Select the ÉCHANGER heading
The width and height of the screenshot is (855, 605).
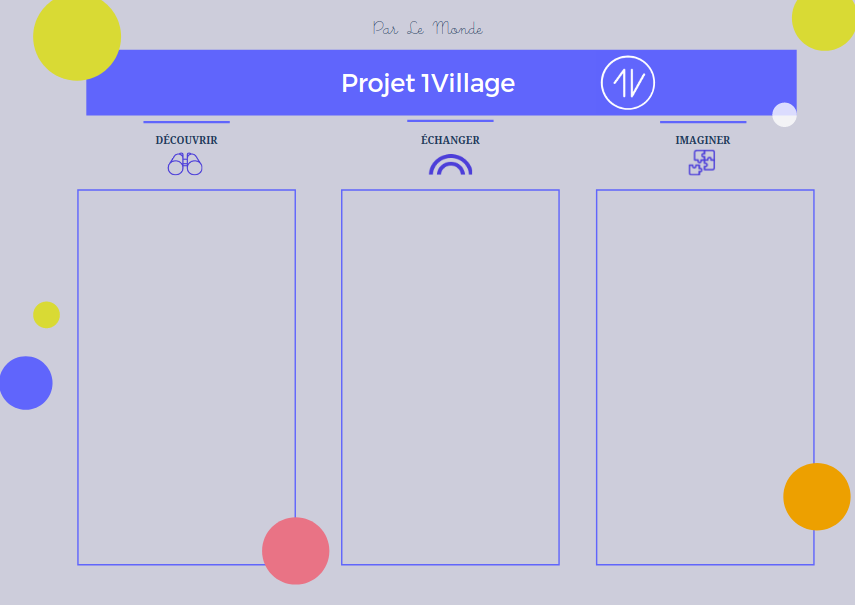(x=450, y=140)
